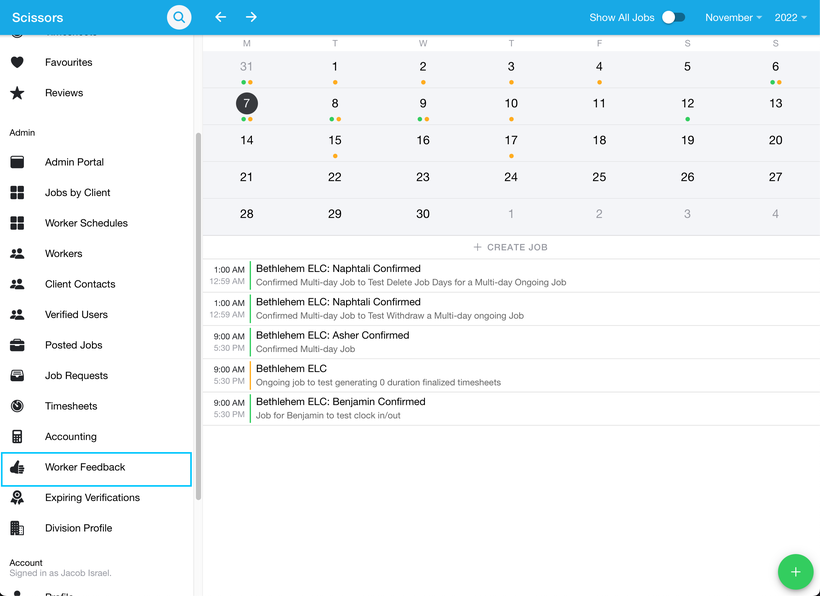Screen dimensions: 820x596
Task: Click the CREATE JOB button
Action: (x=511, y=247)
